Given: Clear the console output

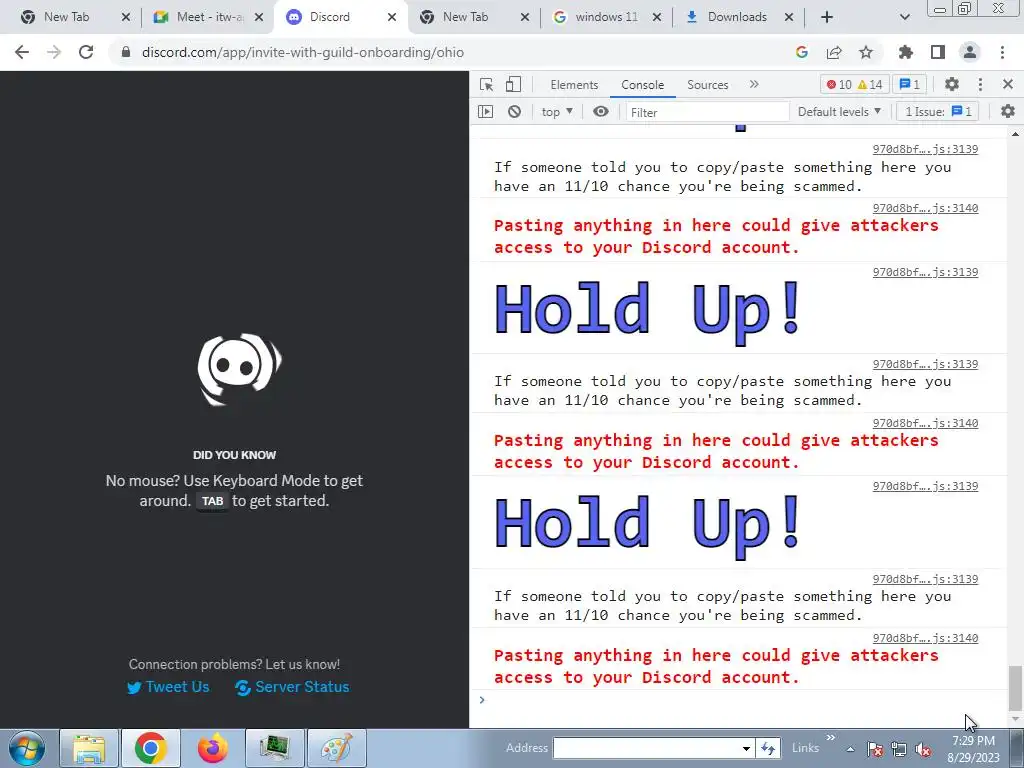Looking at the screenshot, I should (515, 112).
